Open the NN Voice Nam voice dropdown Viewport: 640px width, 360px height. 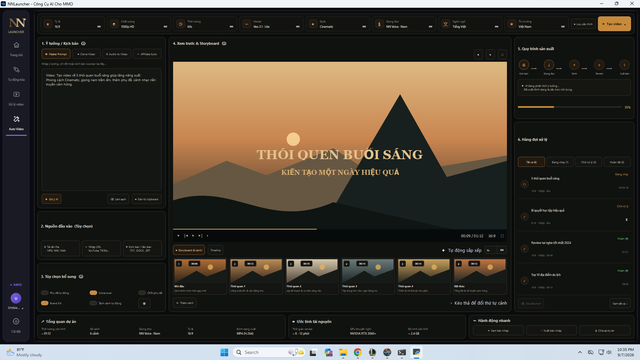(404, 24)
